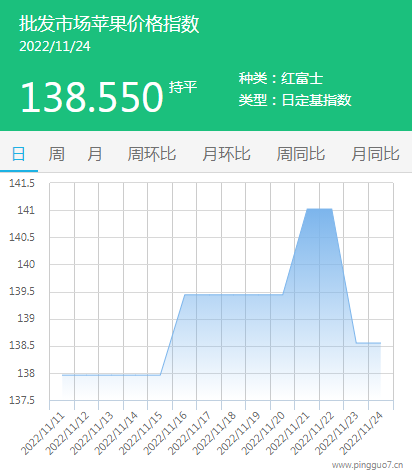This screenshot has width=412, height=475.
Task: Open the 周同比 tab
Action: (301, 154)
